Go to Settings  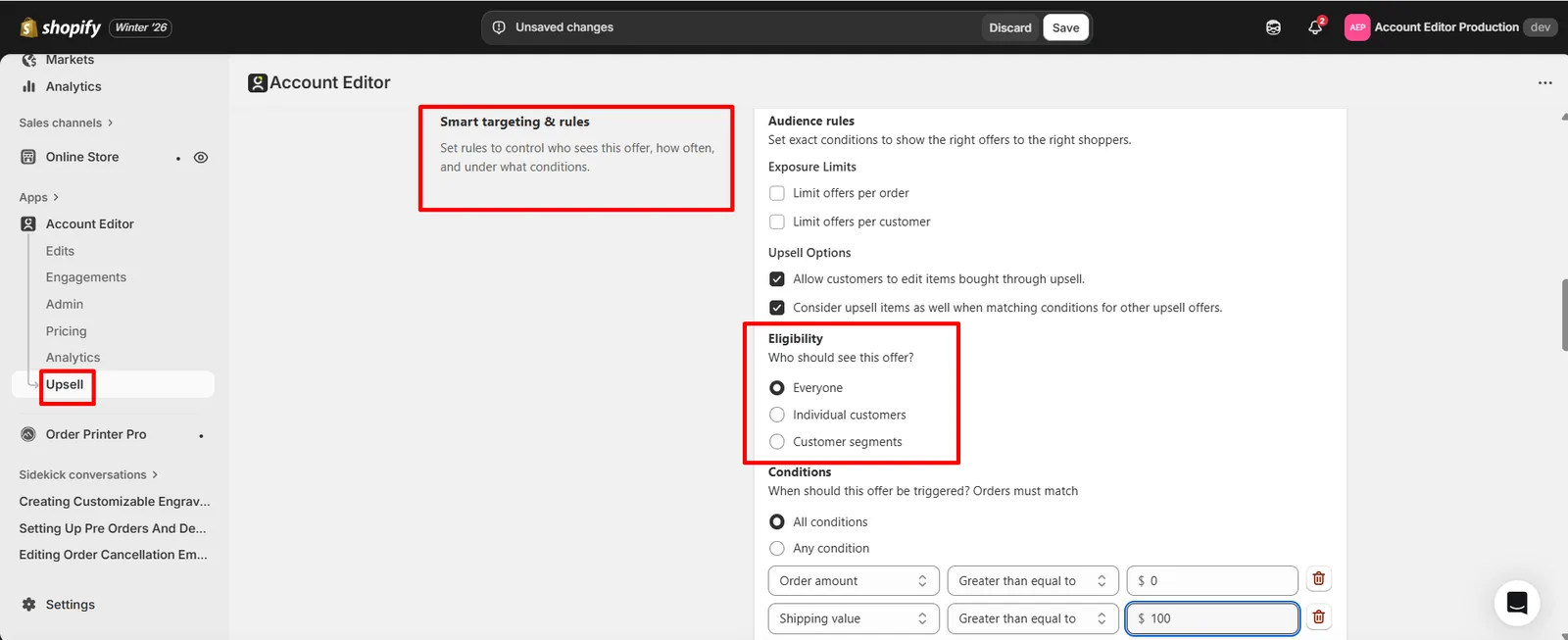[x=71, y=605]
